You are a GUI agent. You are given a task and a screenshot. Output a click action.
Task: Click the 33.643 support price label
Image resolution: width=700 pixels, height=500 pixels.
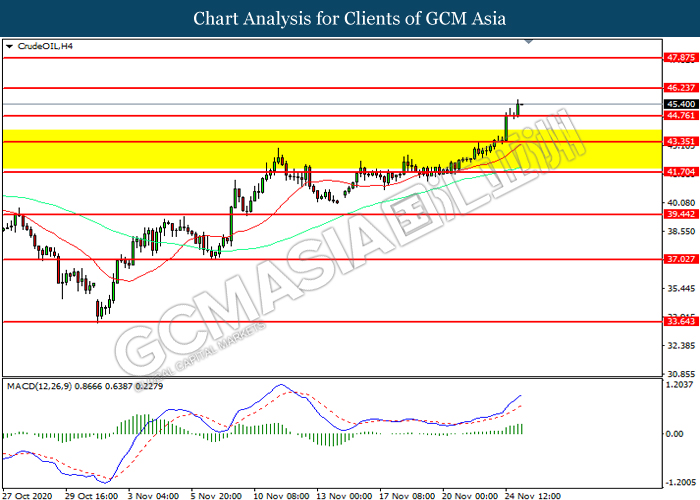pos(680,321)
